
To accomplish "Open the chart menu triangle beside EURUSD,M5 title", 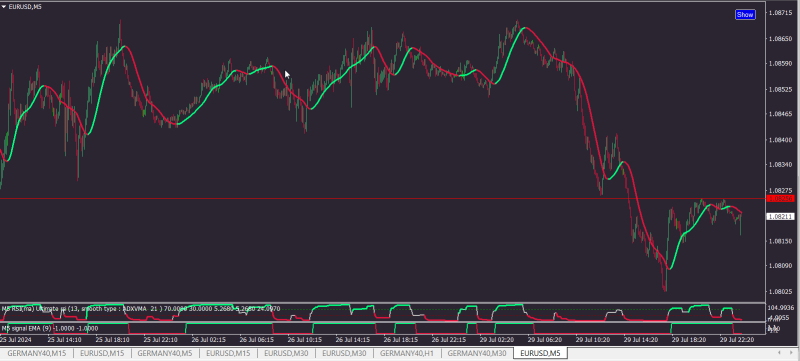I will pyautogui.click(x=4, y=7).
